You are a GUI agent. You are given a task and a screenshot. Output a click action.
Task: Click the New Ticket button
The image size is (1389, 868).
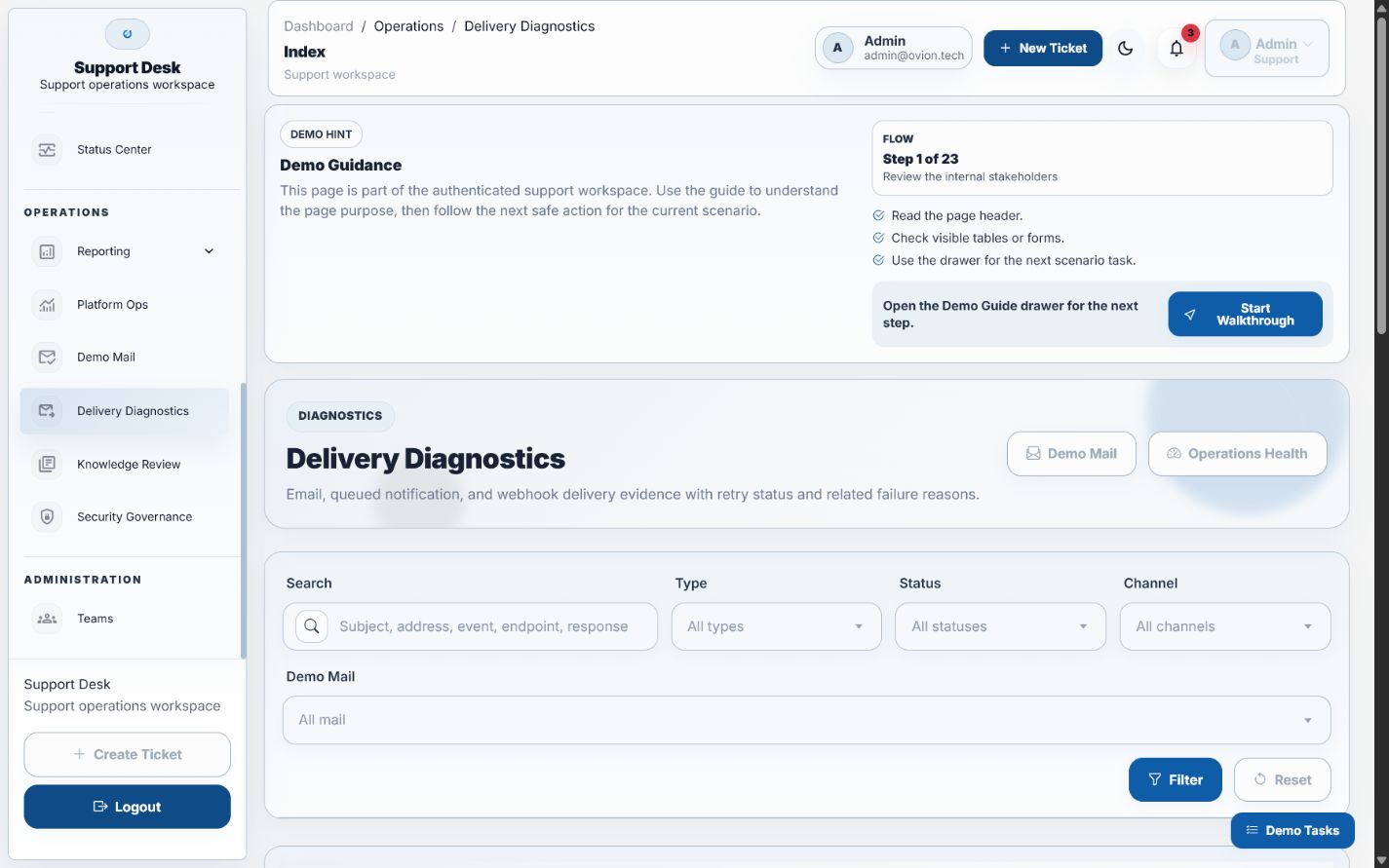(x=1043, y=48)
